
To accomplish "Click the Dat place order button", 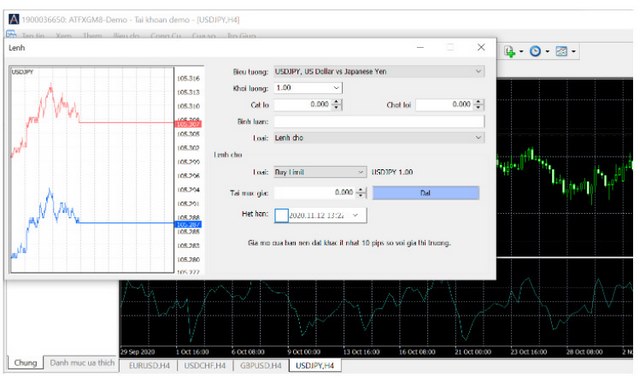I will [426, 193].
